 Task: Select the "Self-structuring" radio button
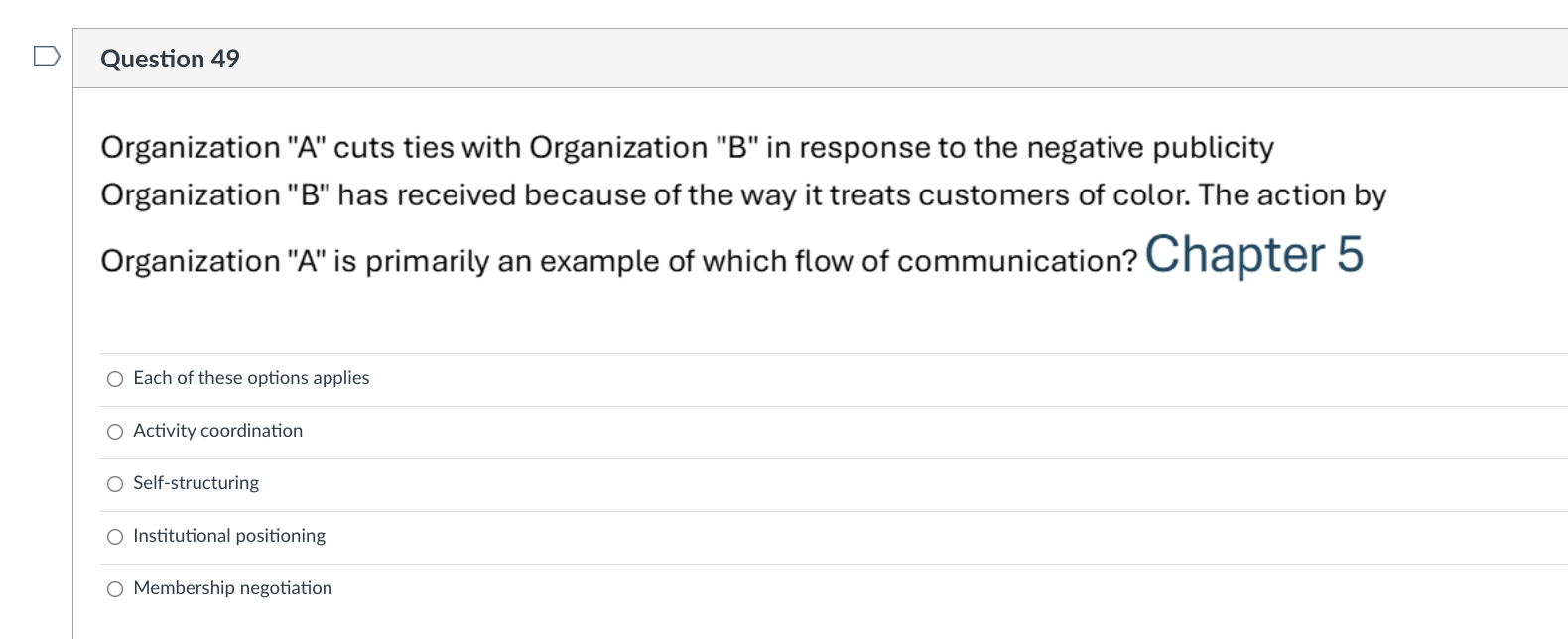(x=114, y=483)
